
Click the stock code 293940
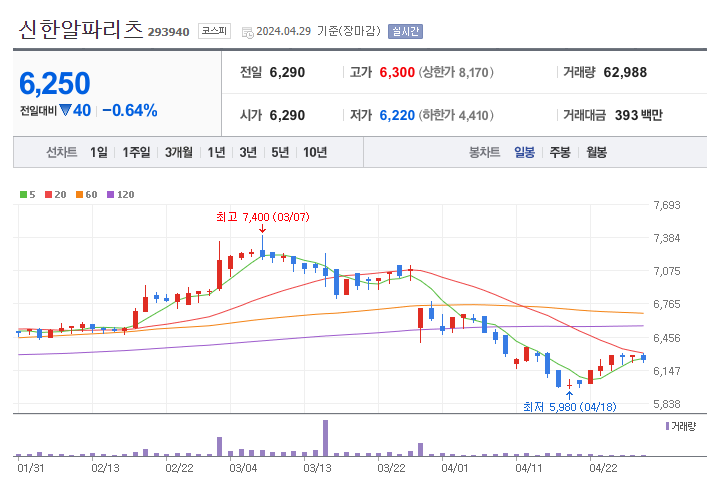coord(169,32)
